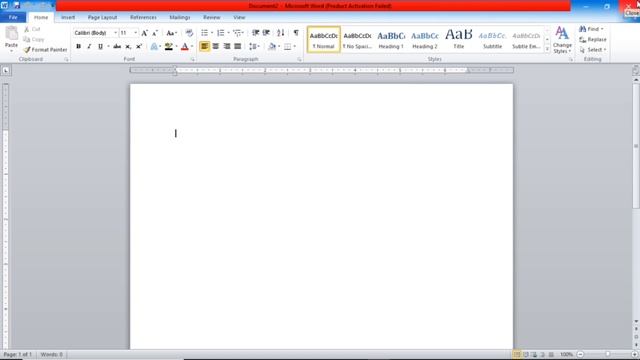Click the zoom out minus button
The image size is (640, 360).
[580, 354]
